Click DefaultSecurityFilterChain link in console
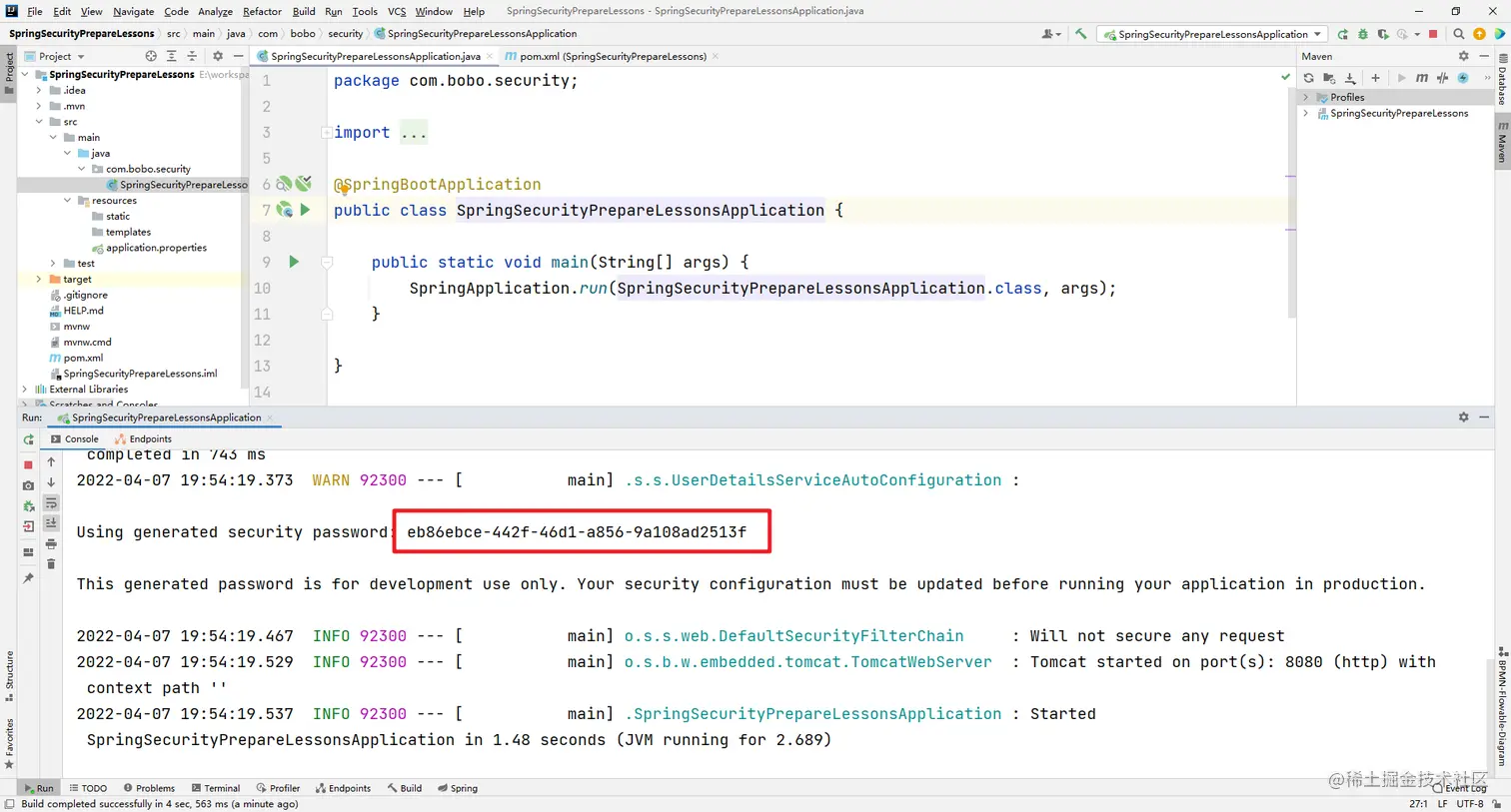This screenshot has height=812, width=1511. 793,636
